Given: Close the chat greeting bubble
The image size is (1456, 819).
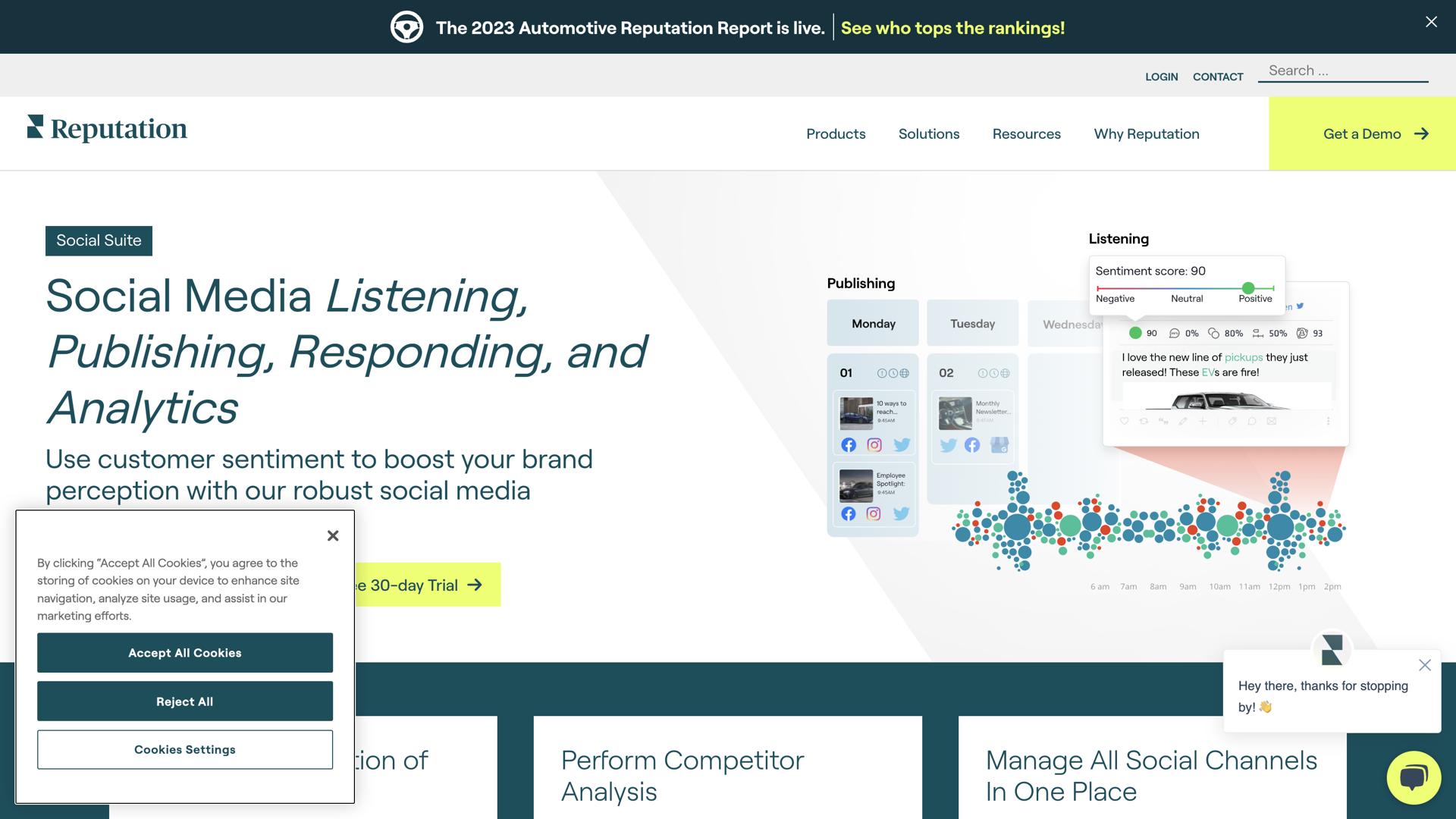Looking at the screenshot, I should (1424, 665).
